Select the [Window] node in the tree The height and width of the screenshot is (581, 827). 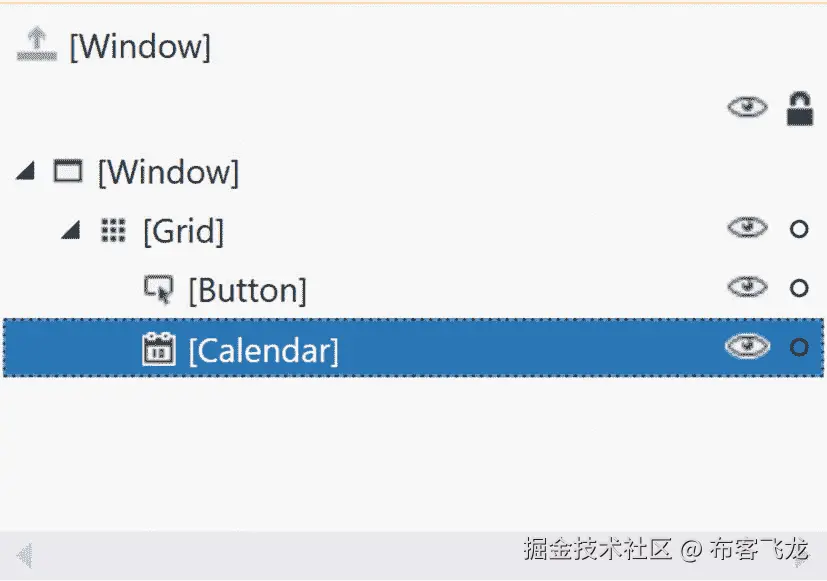tap(168, 172)
